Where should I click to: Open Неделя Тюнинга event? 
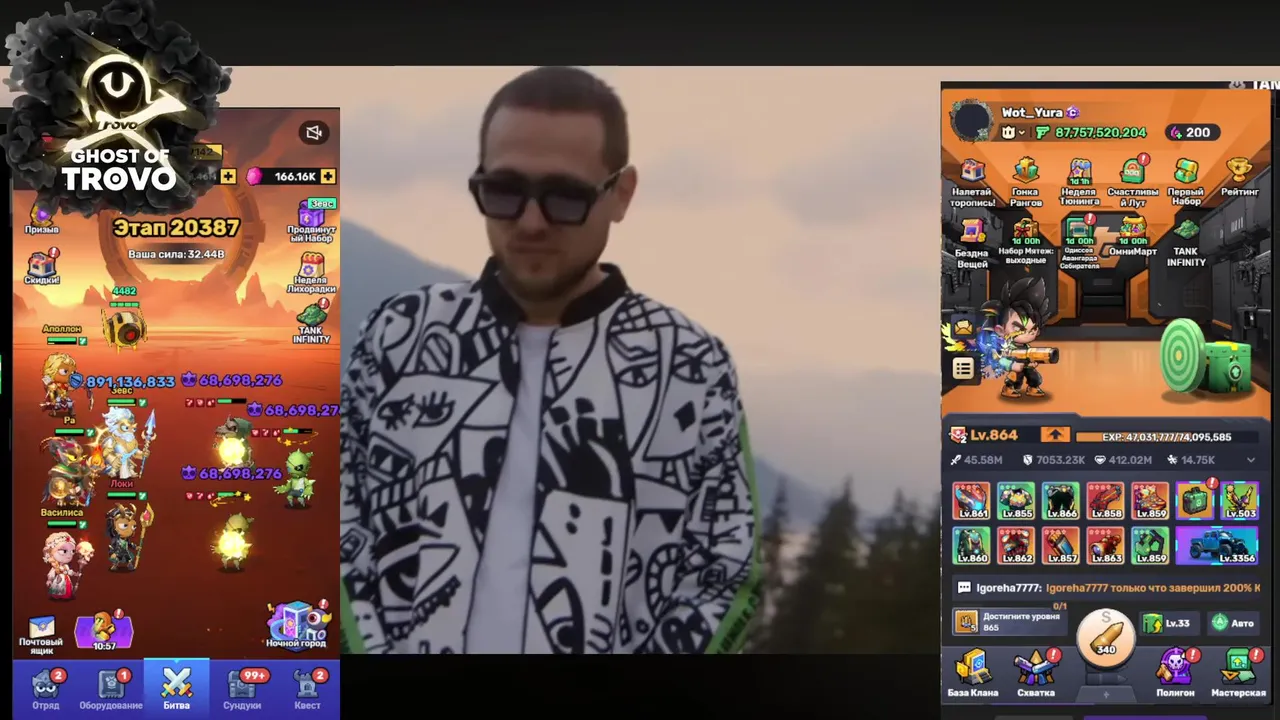pyautogui.click(x=1079, y=182)
